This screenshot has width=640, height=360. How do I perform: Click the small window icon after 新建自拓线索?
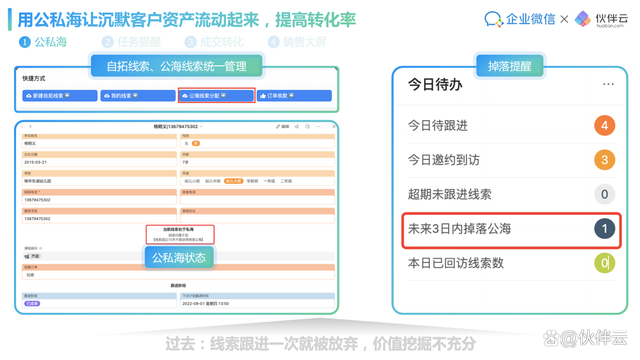[x=67, y=95]
